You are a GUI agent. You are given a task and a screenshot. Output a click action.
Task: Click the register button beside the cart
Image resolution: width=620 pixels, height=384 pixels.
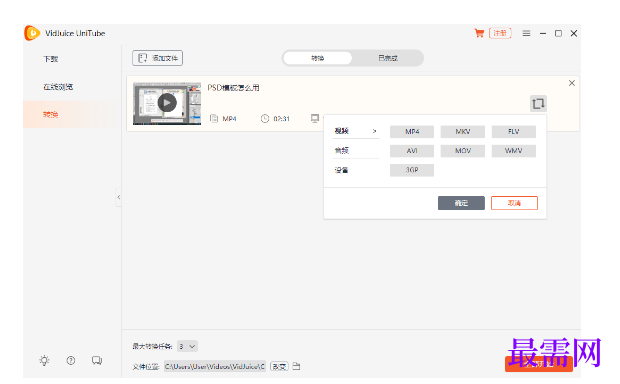coord(500,33)
